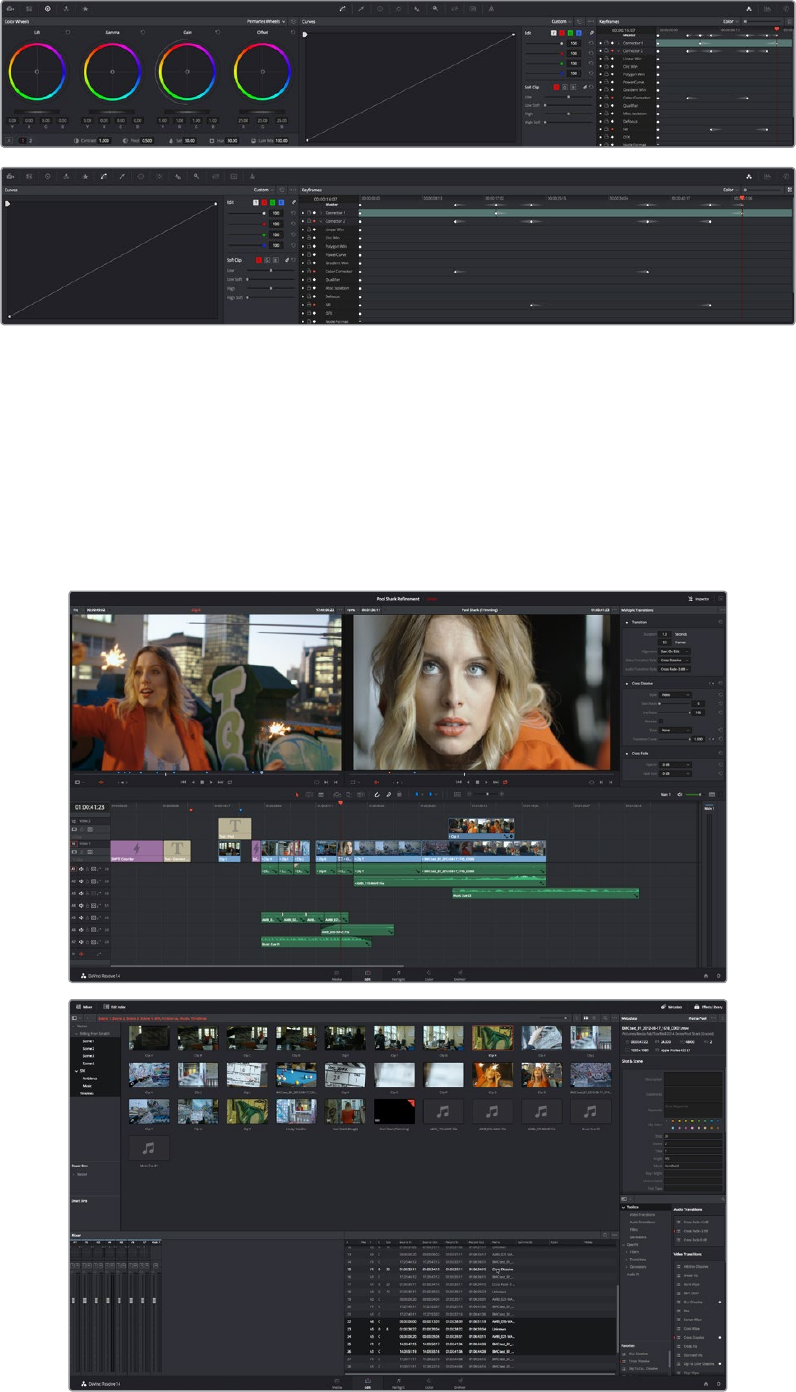
Task: Switch to Color page in bottom screenshot
Action: coord(429,1382)
